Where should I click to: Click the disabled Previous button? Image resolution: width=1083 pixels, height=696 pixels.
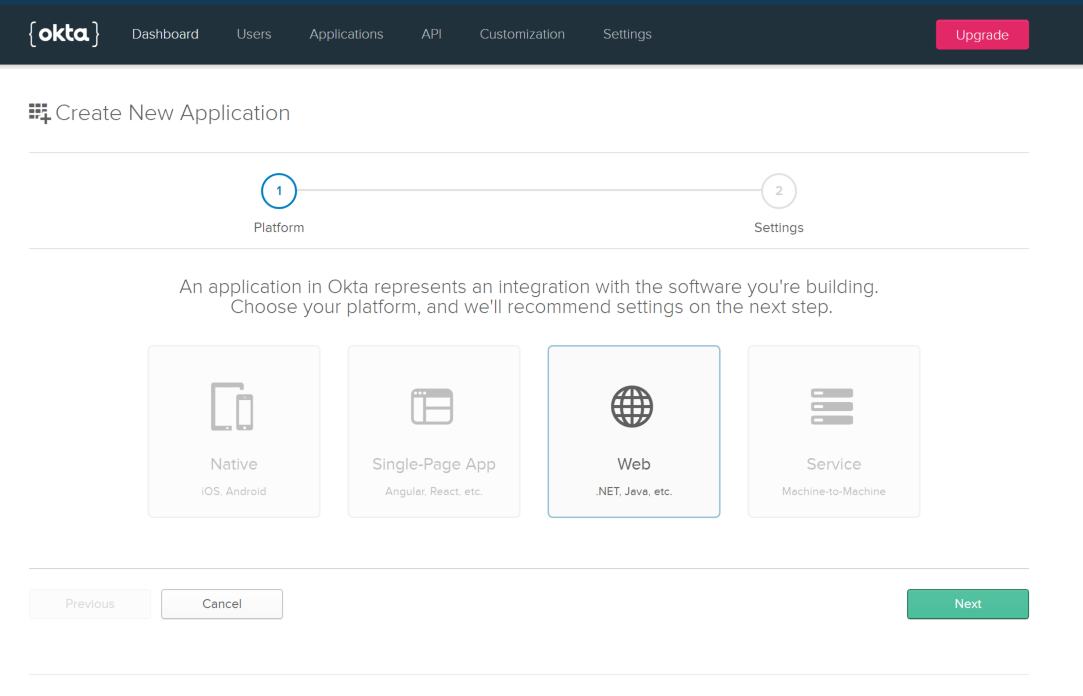pos(90,604)
